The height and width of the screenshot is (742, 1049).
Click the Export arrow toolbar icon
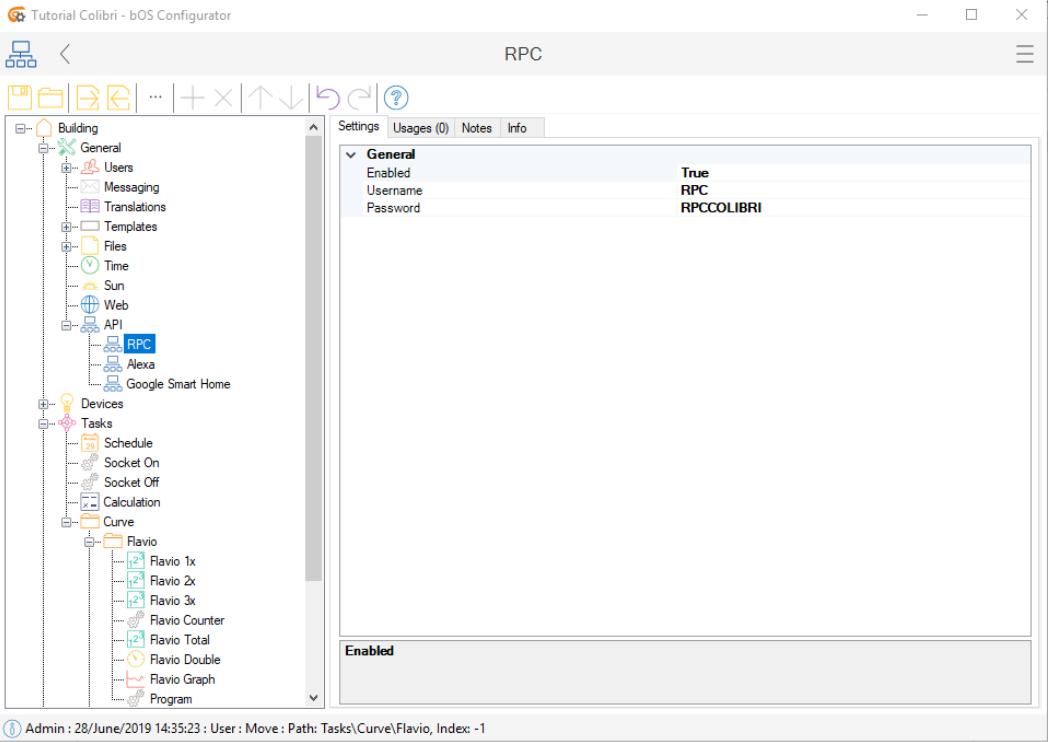point(88,98)
